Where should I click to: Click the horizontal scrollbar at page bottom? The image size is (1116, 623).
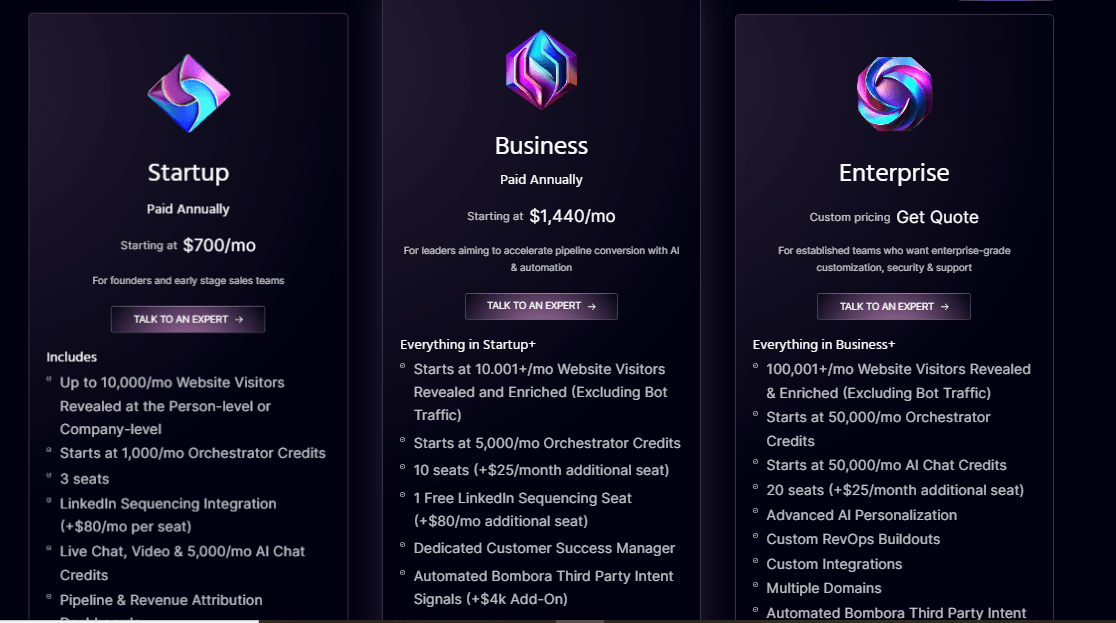tap(558, 621)
